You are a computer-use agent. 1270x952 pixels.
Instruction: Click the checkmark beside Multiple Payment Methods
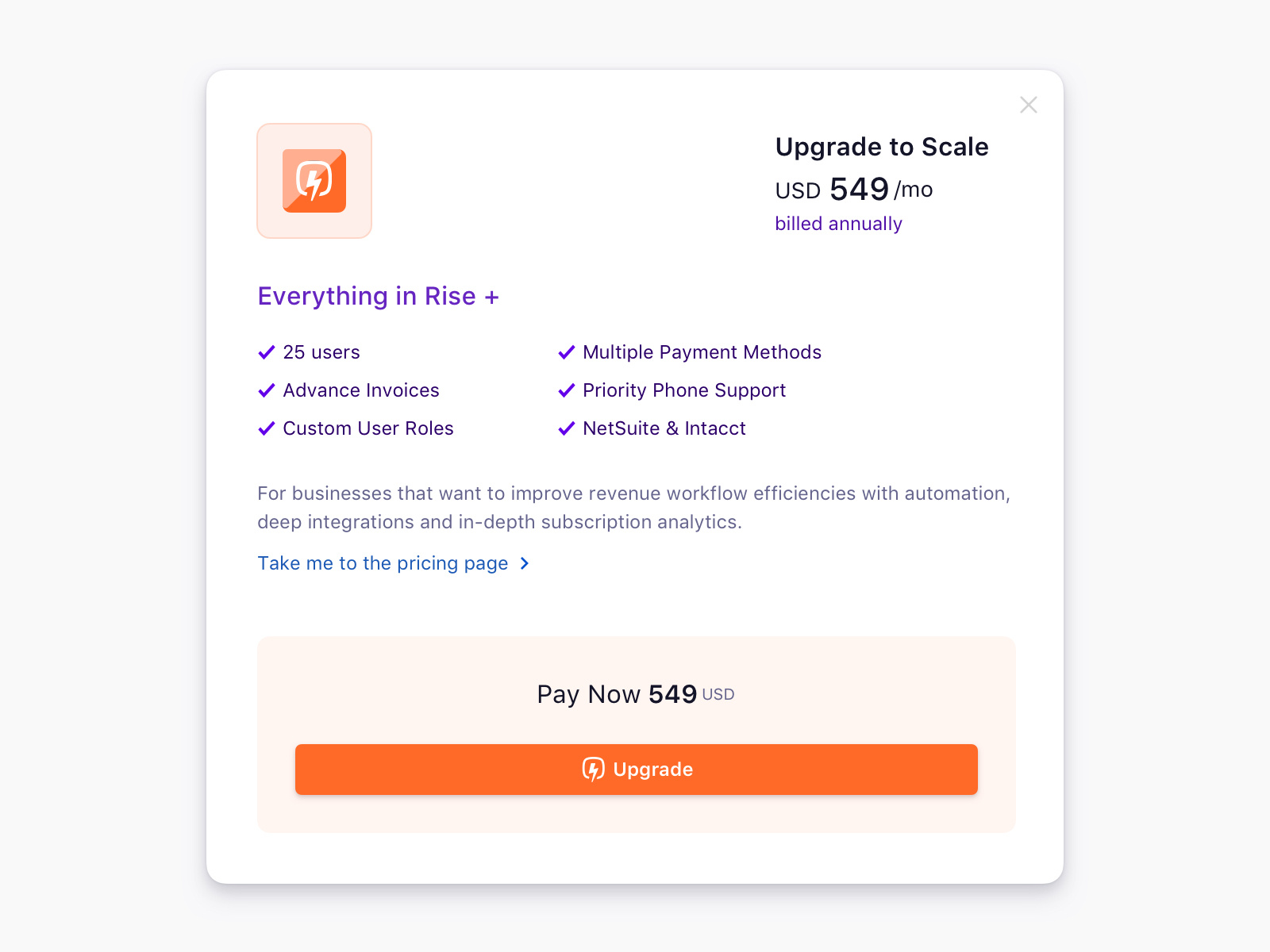pos(566,351)
